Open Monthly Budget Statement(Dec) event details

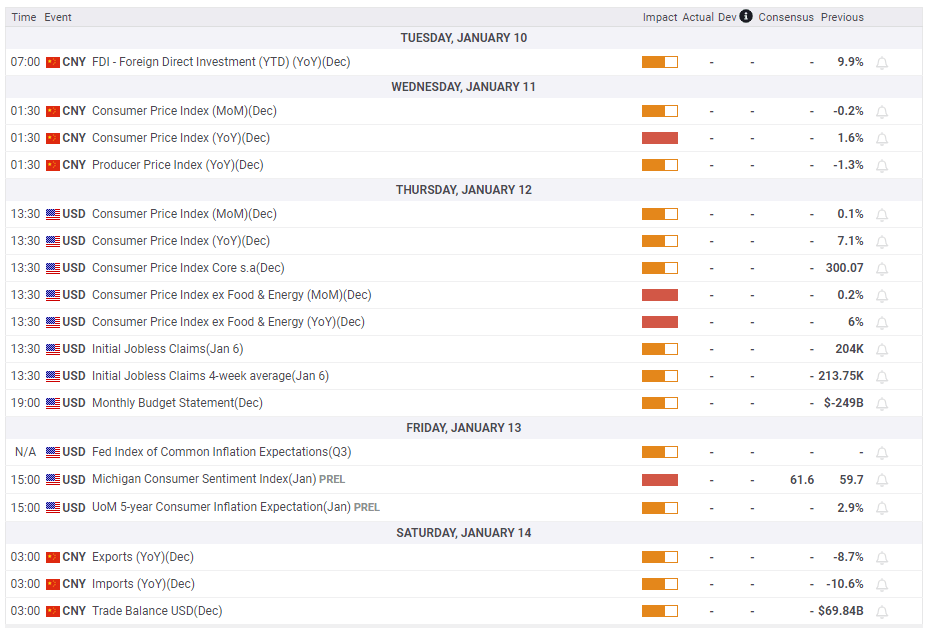click(x=177, y=403)
